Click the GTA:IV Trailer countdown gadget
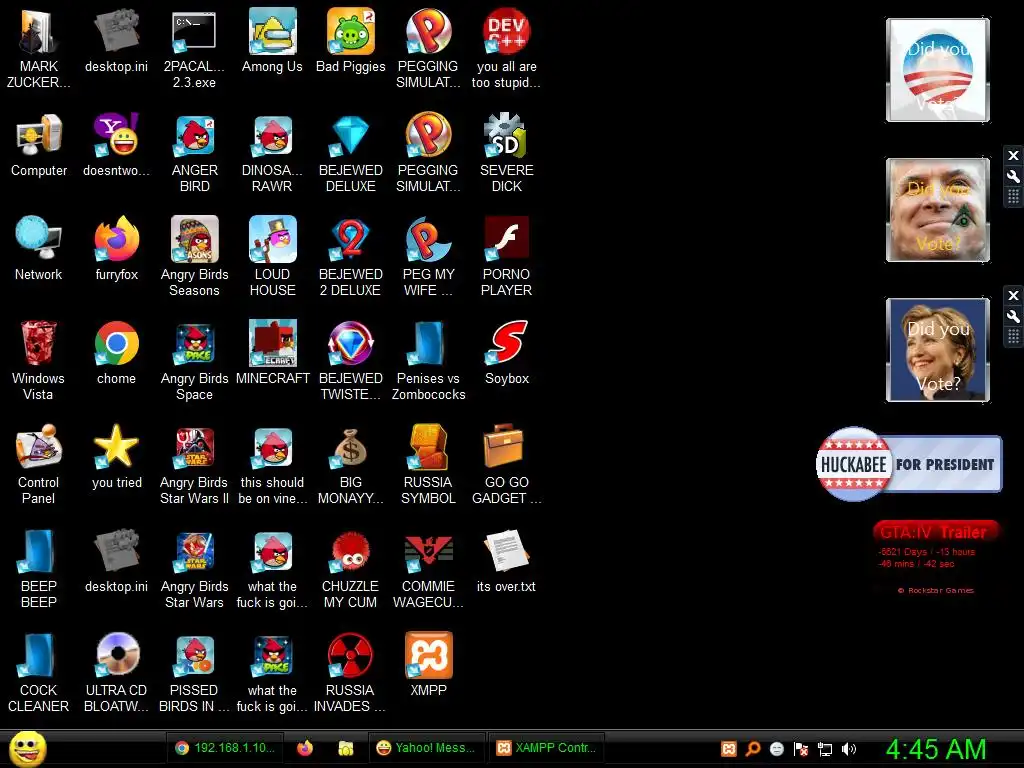1024x768 pixels. pos(935,557)
